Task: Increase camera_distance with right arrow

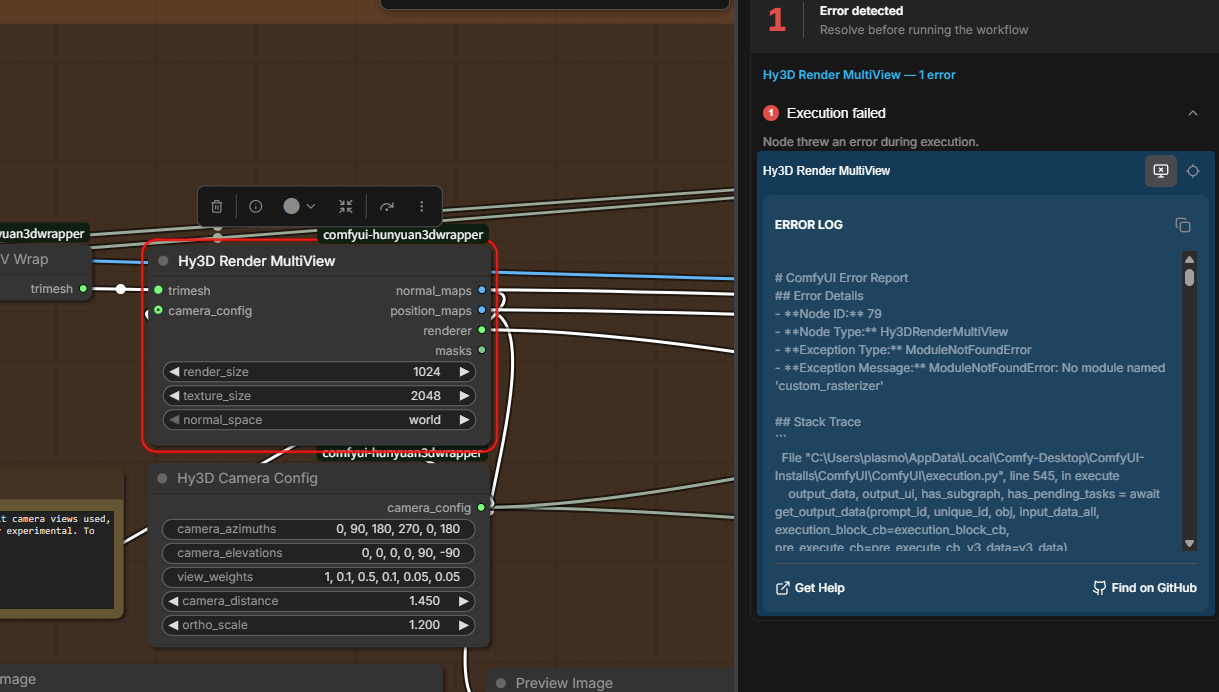Action: point(464,601)
